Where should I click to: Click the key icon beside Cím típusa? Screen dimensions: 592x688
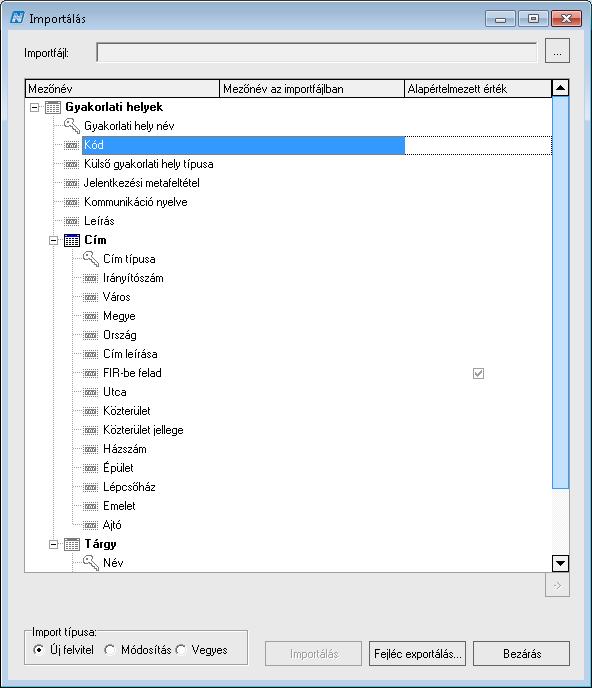click(x=91, y=259)
